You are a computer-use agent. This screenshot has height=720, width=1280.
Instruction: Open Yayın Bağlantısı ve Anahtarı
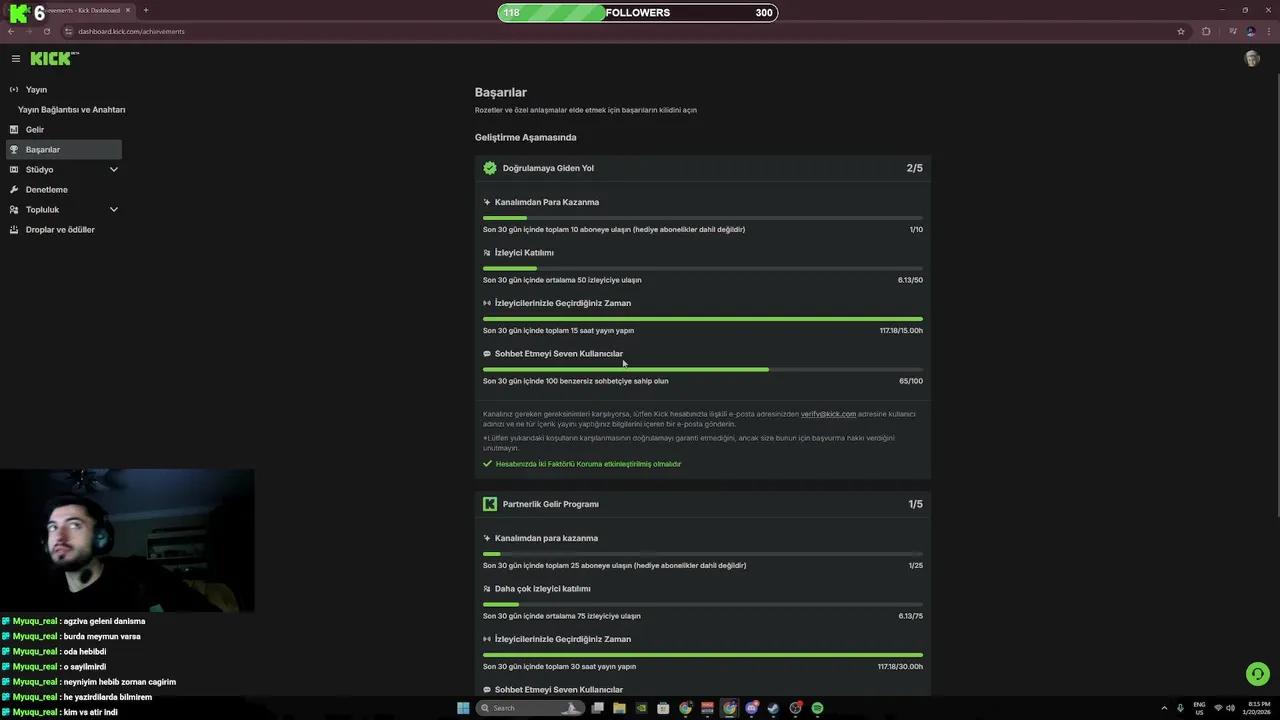71,110
